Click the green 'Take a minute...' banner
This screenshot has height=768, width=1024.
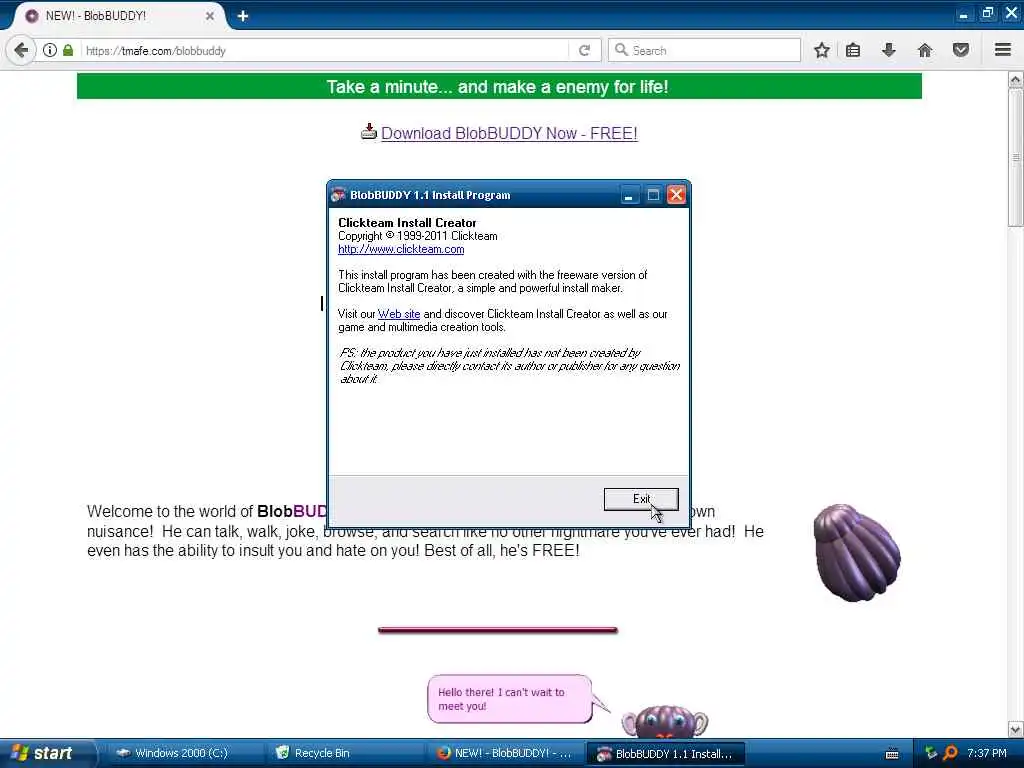tap(499, 86)
